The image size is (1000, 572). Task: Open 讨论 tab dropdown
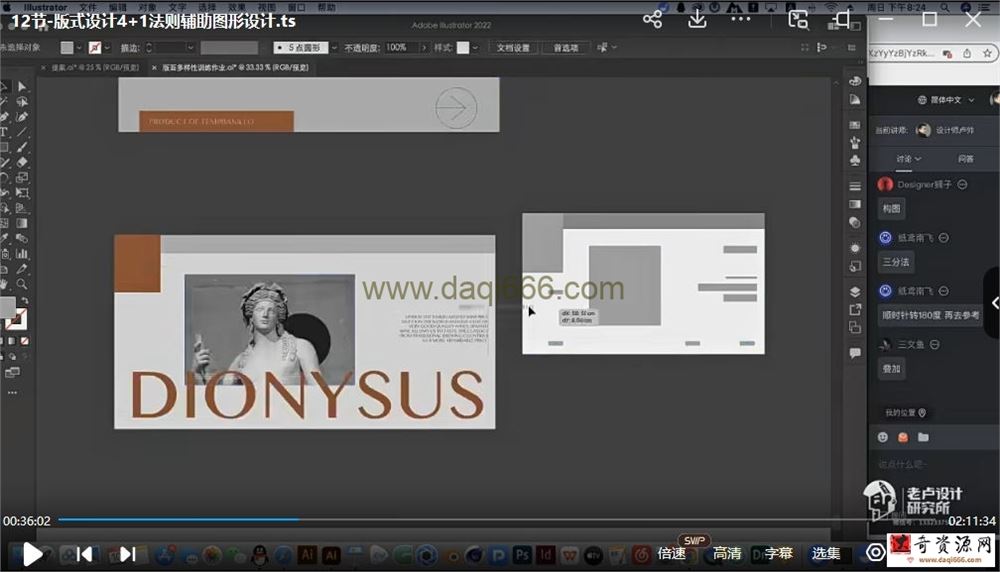click(909, 159)
